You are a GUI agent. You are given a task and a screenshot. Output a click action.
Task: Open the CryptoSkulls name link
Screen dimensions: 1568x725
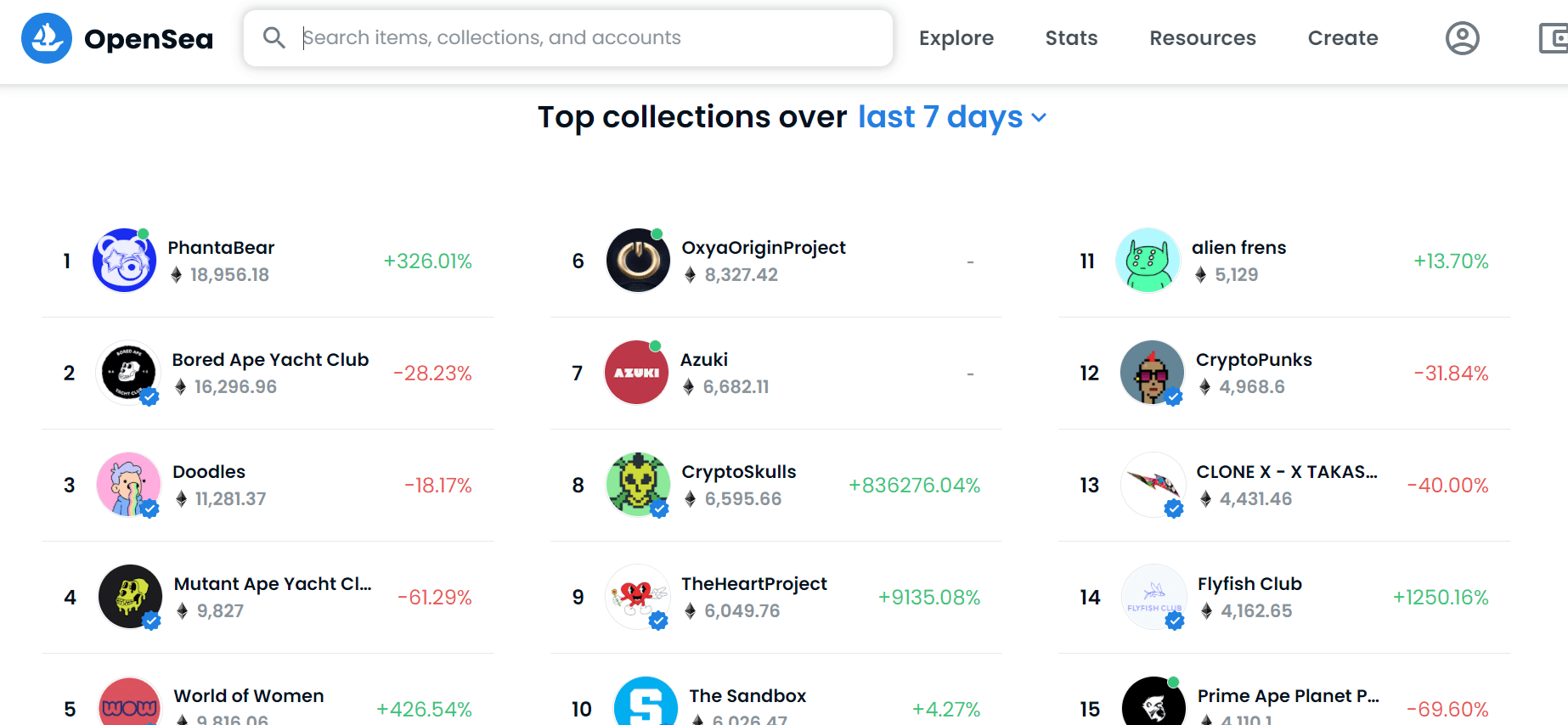pos(739,472)
